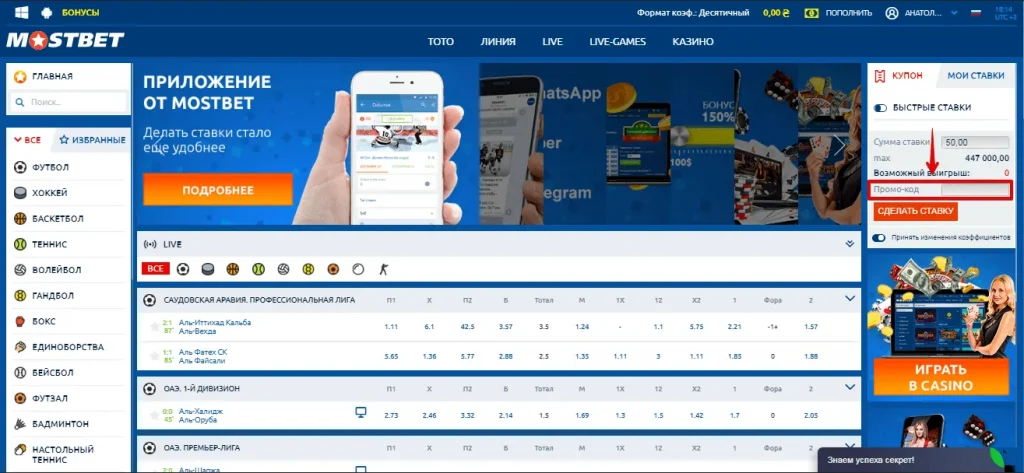The height and width of the screenshot is (473, 1024).
Task: Filter live events by tennis ball icon
Action: pyautogui.click(x=258, y=269)
